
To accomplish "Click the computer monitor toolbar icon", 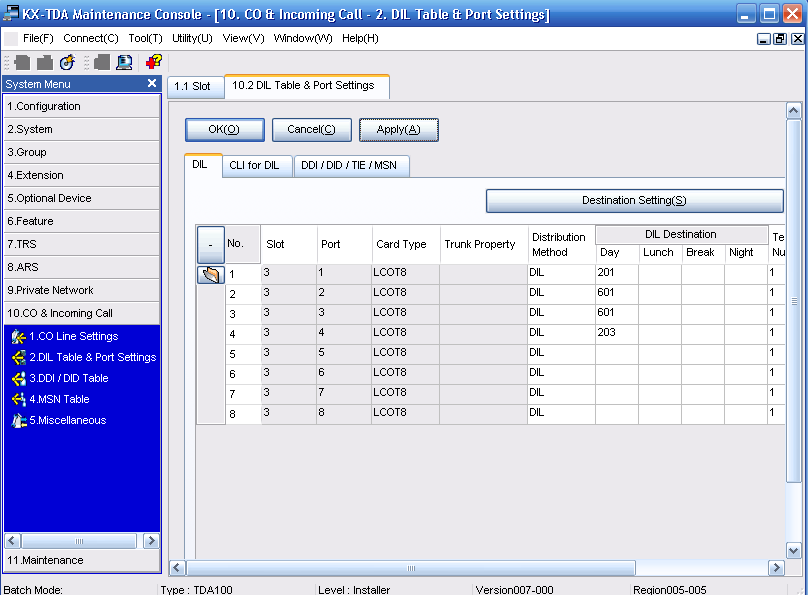I will click(x=124, y=62).
